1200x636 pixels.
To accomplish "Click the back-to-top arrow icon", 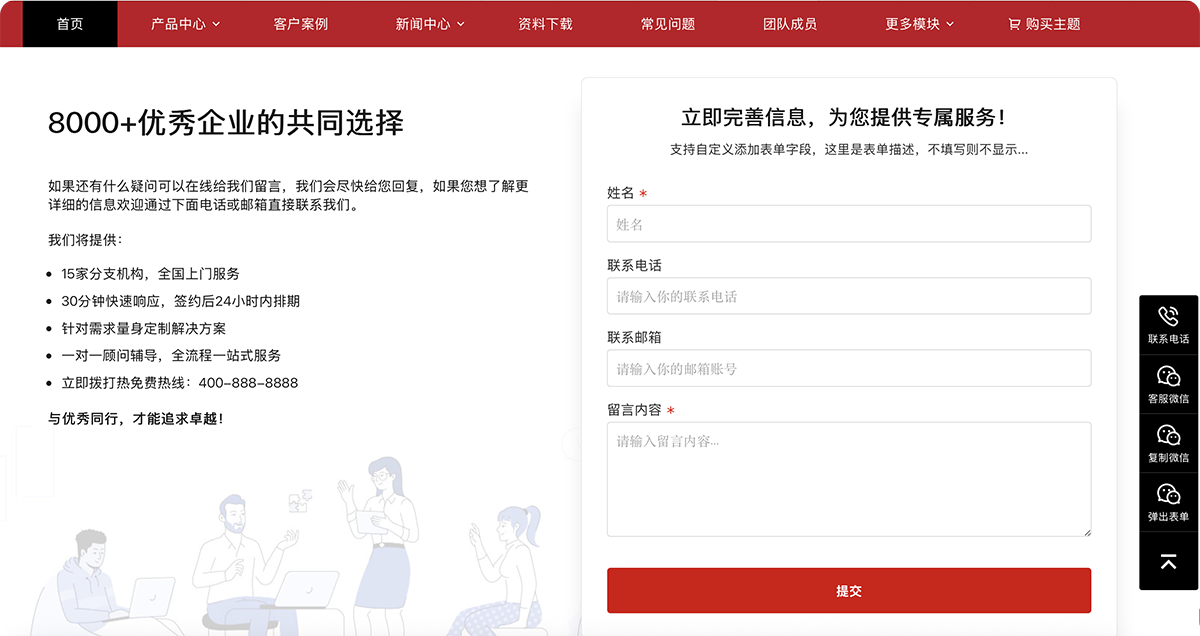I will (x=1168, y=561).
